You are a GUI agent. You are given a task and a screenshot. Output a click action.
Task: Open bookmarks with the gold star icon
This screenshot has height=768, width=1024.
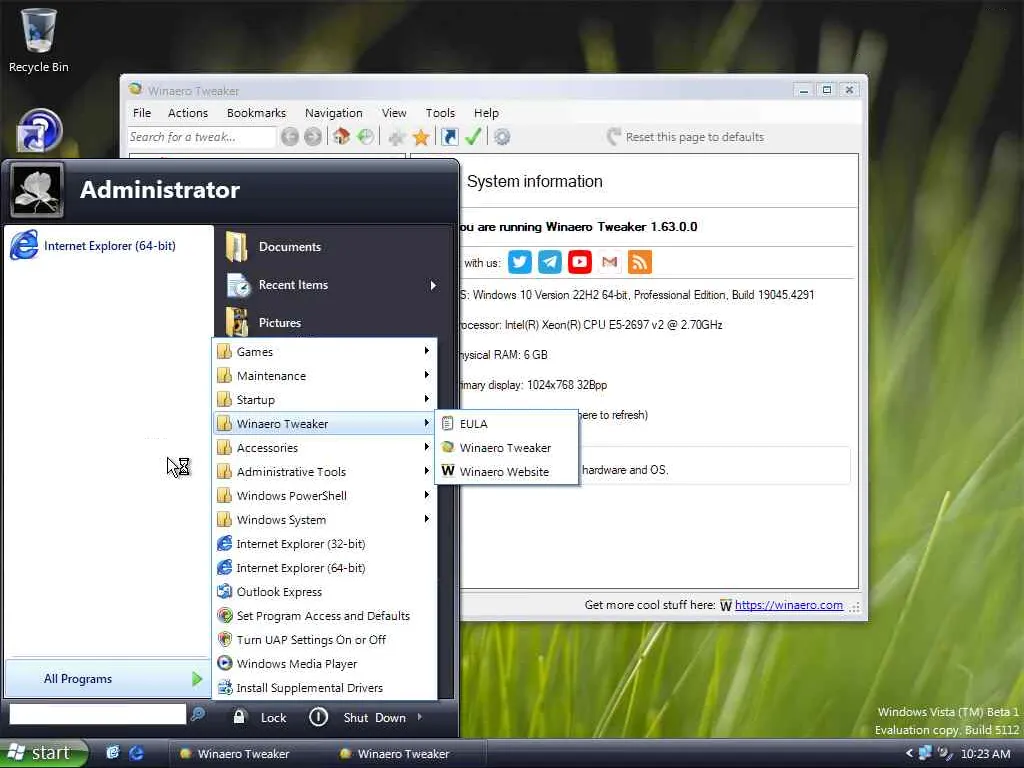point(421,137)
